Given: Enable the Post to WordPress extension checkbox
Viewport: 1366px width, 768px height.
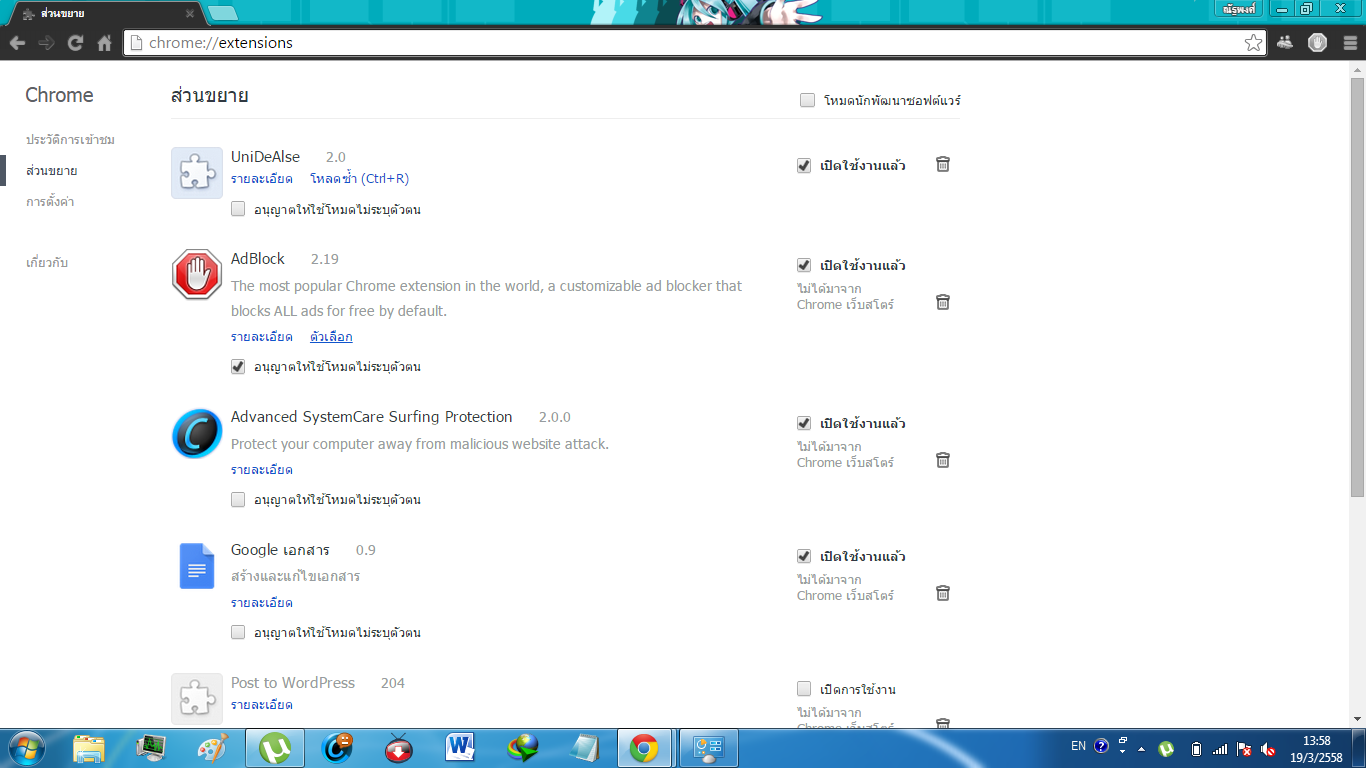Looking at the screenshot, I should pyautogui.click(x=804, y=689).
